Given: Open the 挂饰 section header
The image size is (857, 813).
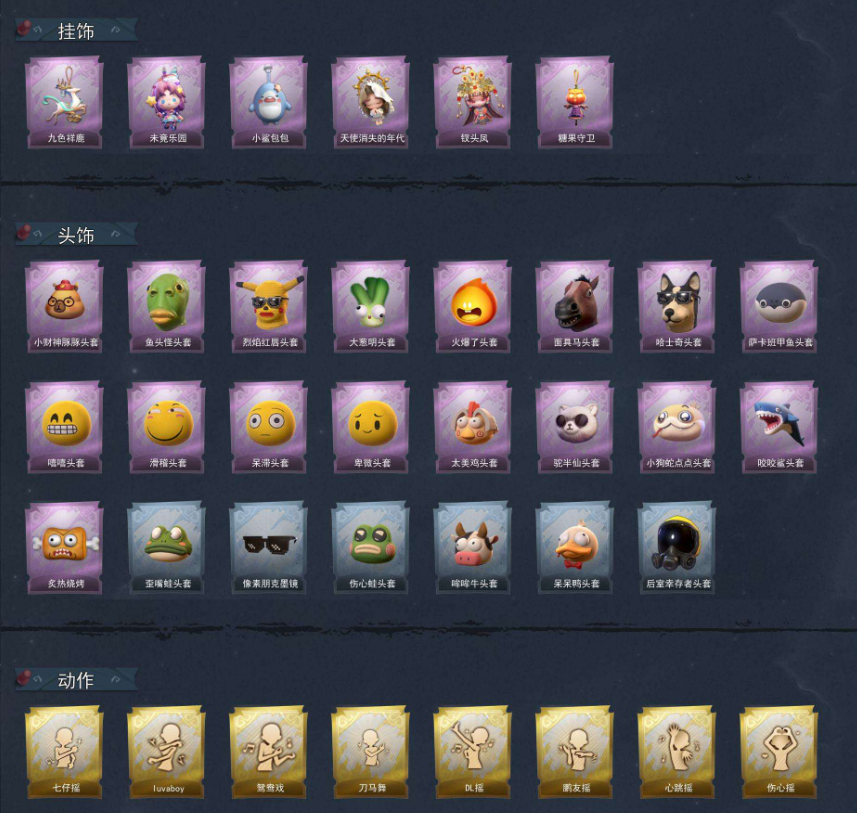Looking at the screenshot, I should pyautogui.click(x=77, y=31).
